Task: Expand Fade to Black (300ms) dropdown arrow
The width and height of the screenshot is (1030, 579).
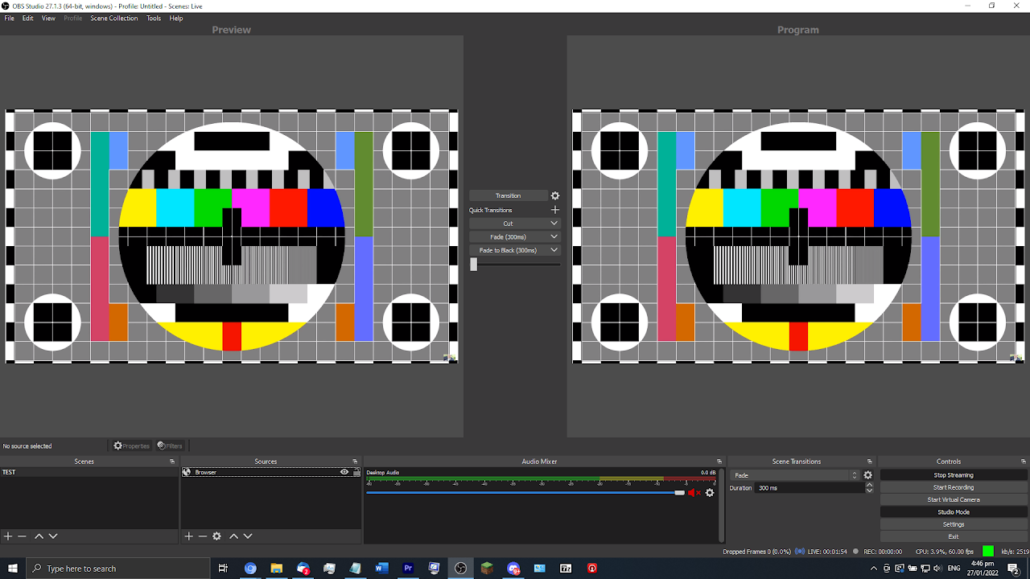Action: click(x=554, y=250)
